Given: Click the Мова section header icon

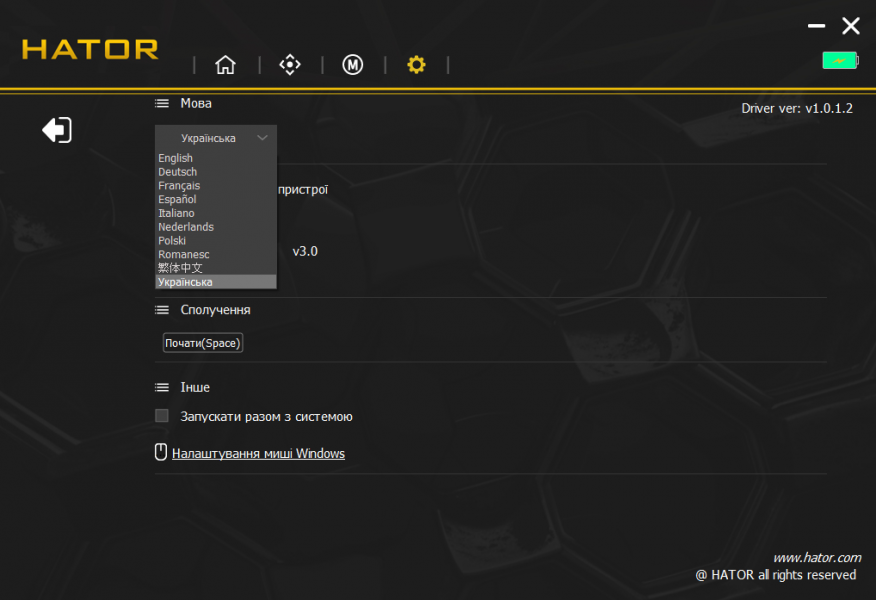Looking at the screenshot, I should pyautogui.click(x=162, y=103).
